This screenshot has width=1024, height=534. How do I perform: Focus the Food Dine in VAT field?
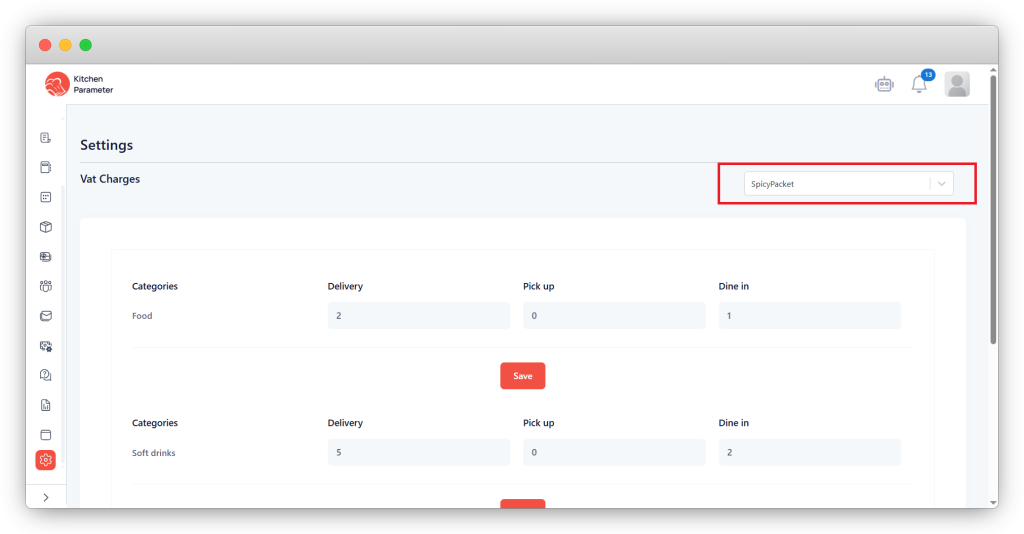tap(809, 316)
